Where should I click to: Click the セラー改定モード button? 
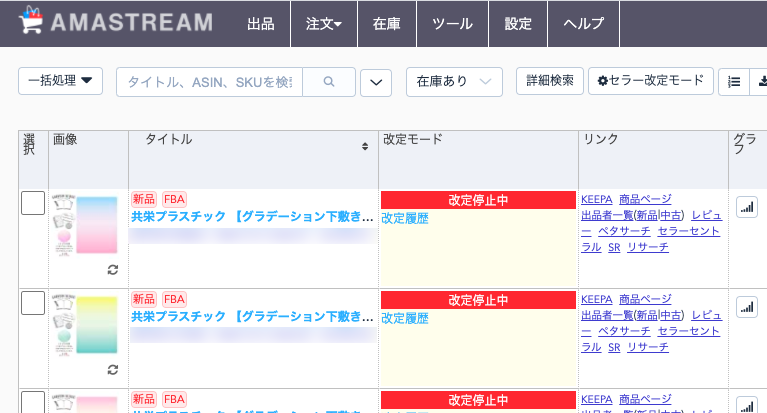651,81
